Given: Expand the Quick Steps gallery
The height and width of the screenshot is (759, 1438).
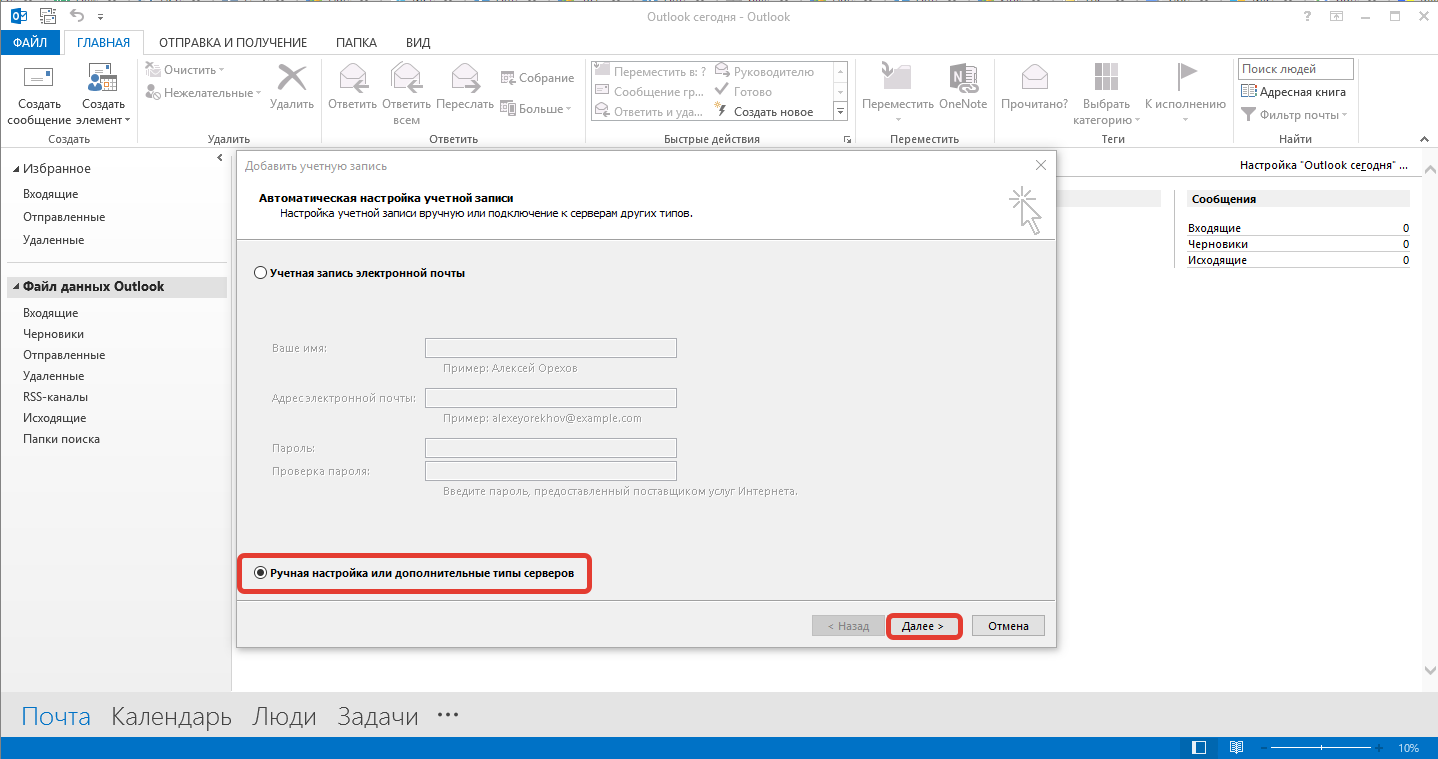Looking at the screenshot, I should 840,111.
